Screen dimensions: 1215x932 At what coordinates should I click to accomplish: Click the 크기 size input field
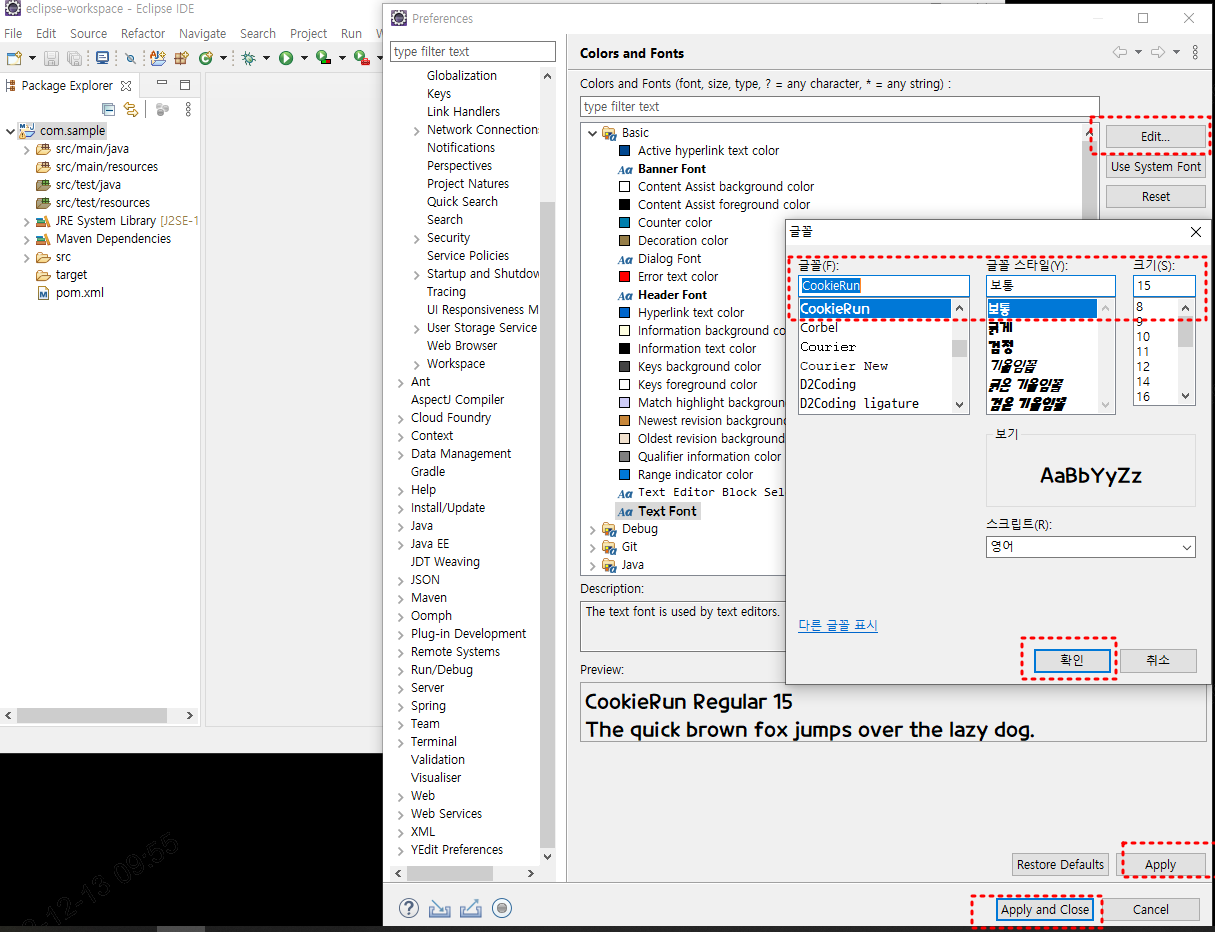click(1164, 286)
